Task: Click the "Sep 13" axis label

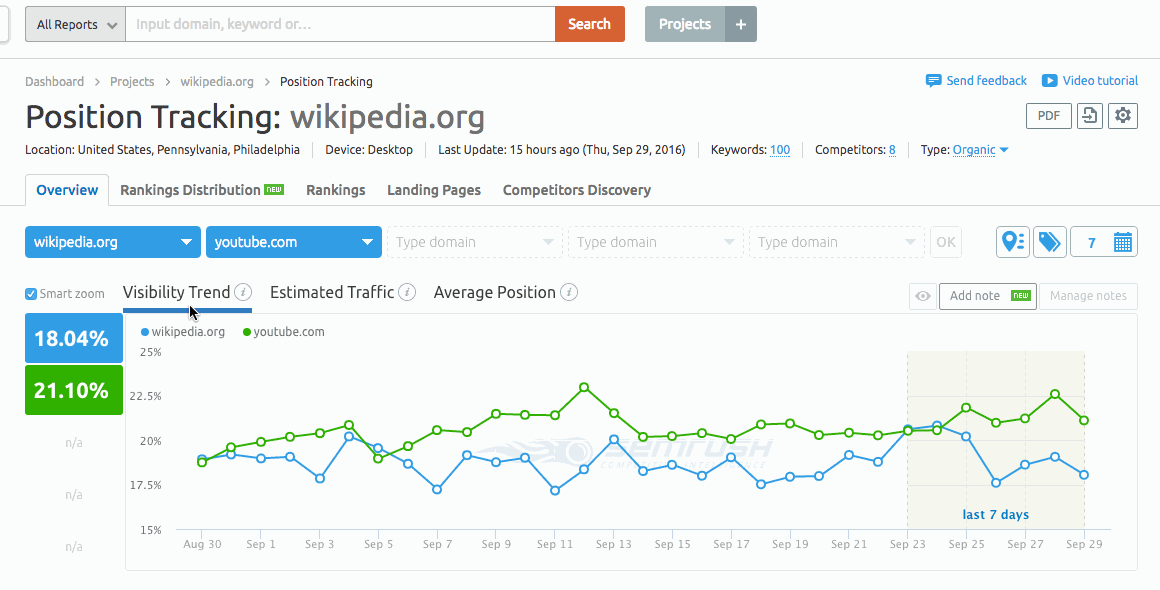Action: click(x=614, y=544)
